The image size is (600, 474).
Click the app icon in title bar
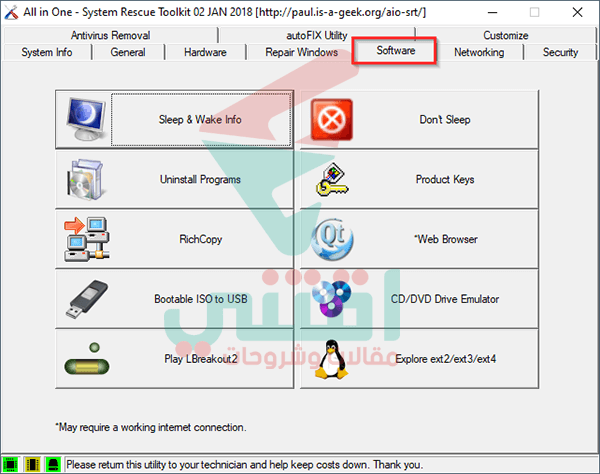tap(11, 12)
